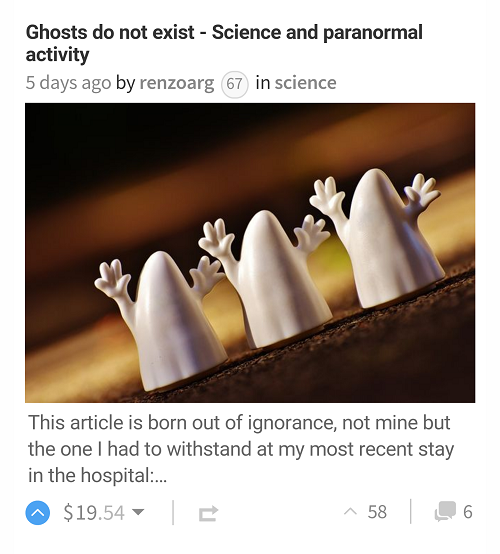Click the small votes caret icon
The image size is (500, 554).
[351, 511]
